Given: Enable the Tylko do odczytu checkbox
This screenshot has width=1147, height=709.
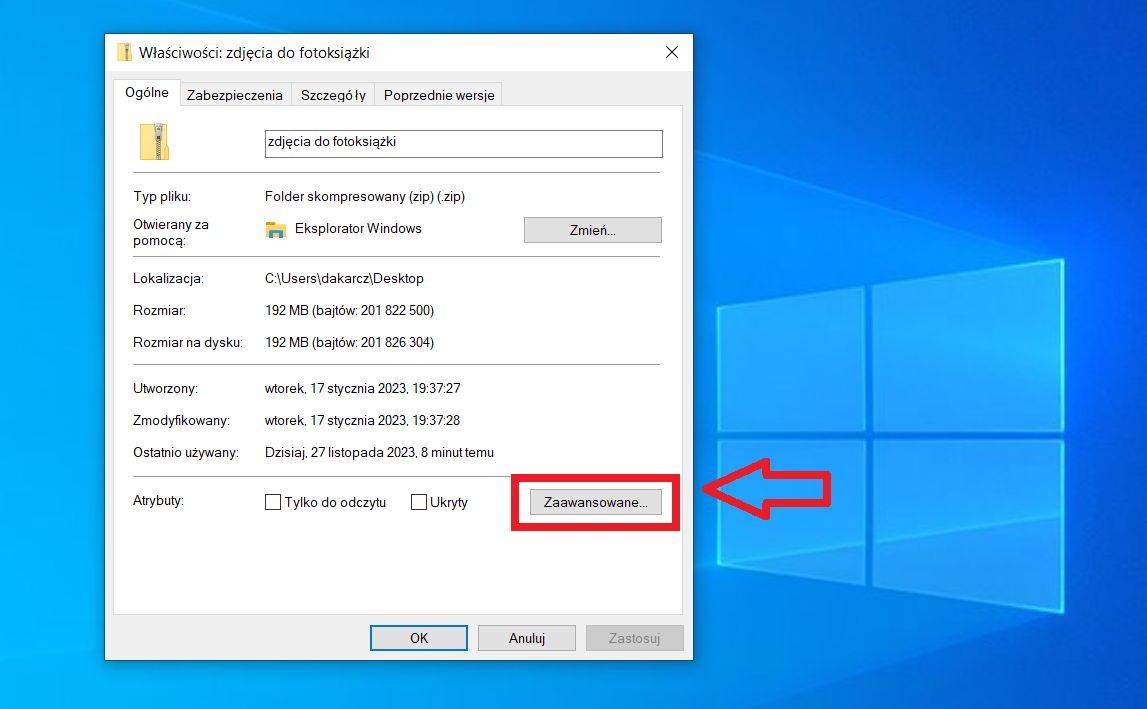Looking at the screenshot, I should tap(273, 502).
